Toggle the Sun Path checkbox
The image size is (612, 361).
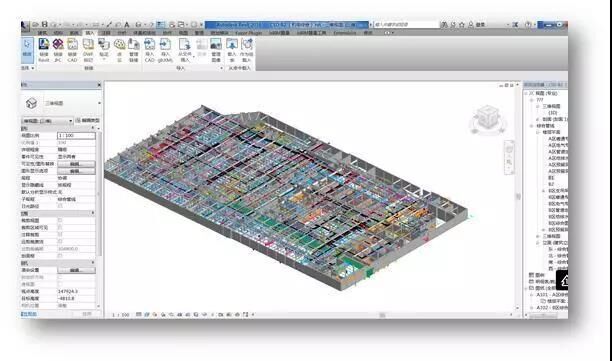point(60,206)
